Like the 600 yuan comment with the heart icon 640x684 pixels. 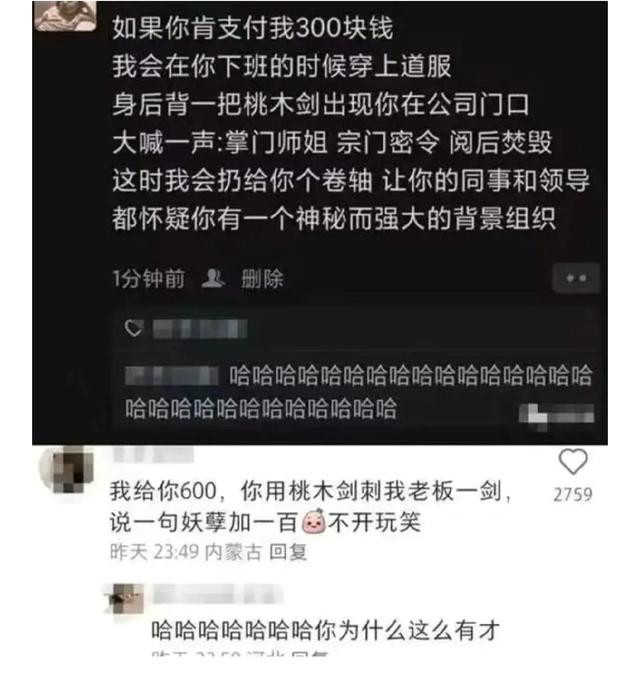[572, 461]
